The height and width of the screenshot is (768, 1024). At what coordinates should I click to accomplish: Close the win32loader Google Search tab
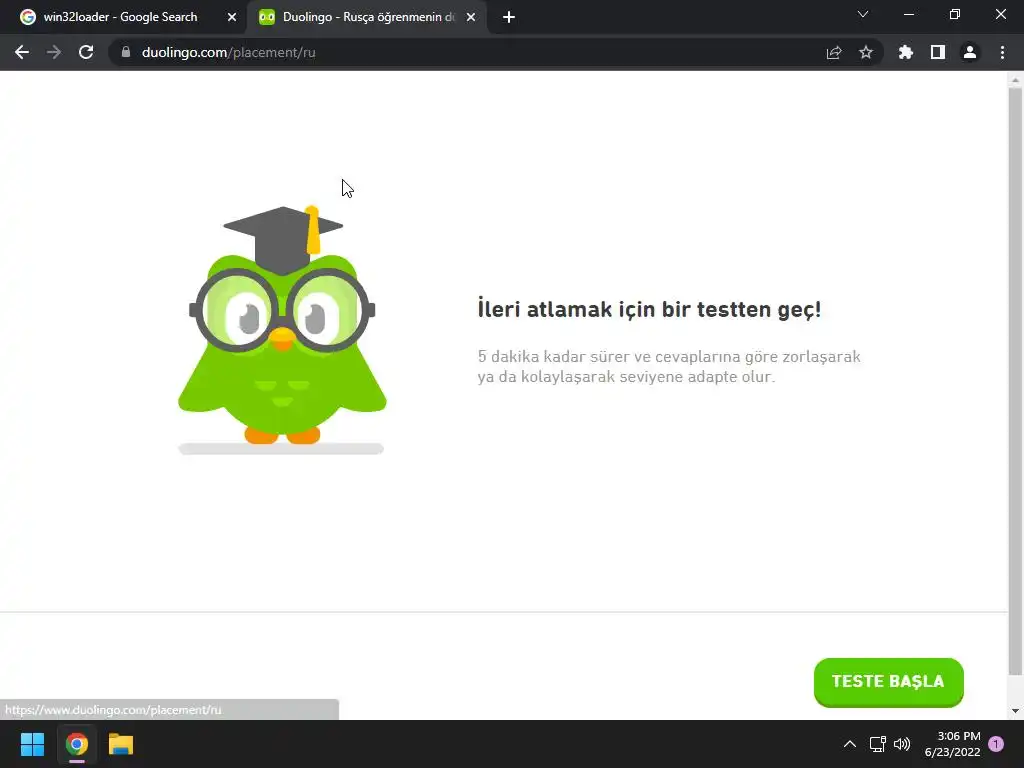(x=232, y=18)
